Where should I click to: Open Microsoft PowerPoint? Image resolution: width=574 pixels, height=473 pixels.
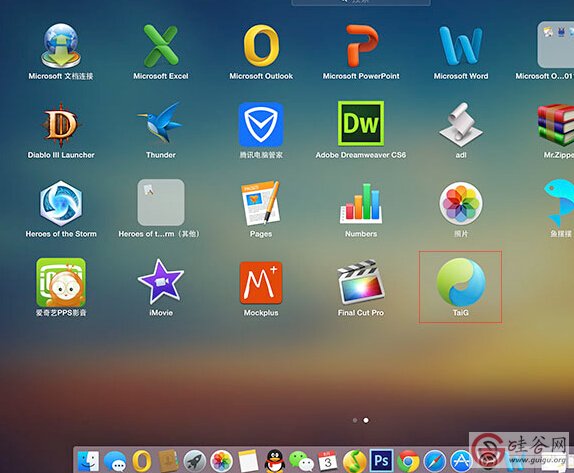pyautogui.click(x=361, y=46)
